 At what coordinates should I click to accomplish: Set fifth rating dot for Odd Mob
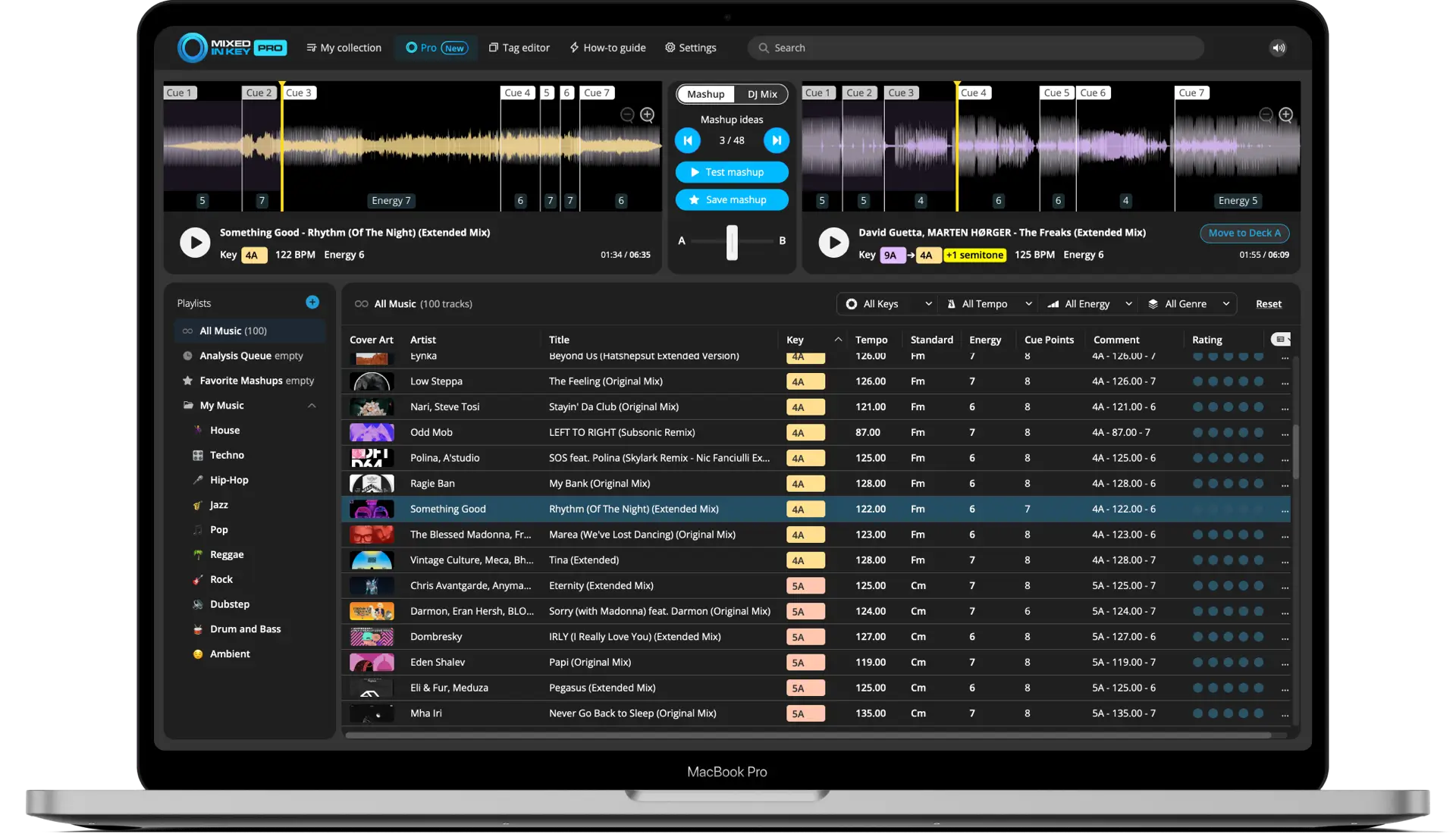pyautogui.click(x=1259, y=433)
